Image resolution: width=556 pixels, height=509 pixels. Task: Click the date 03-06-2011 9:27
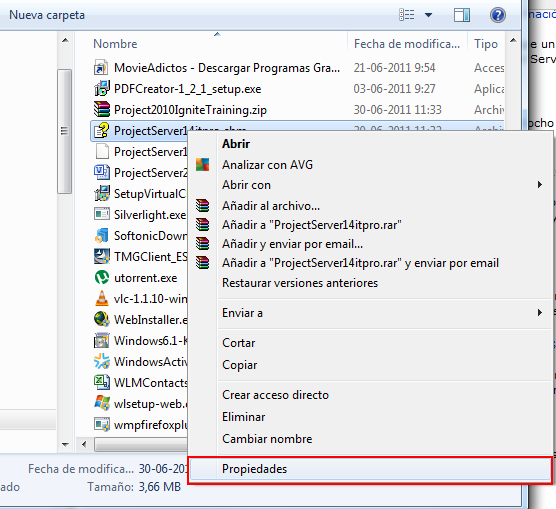pos(394,88)
